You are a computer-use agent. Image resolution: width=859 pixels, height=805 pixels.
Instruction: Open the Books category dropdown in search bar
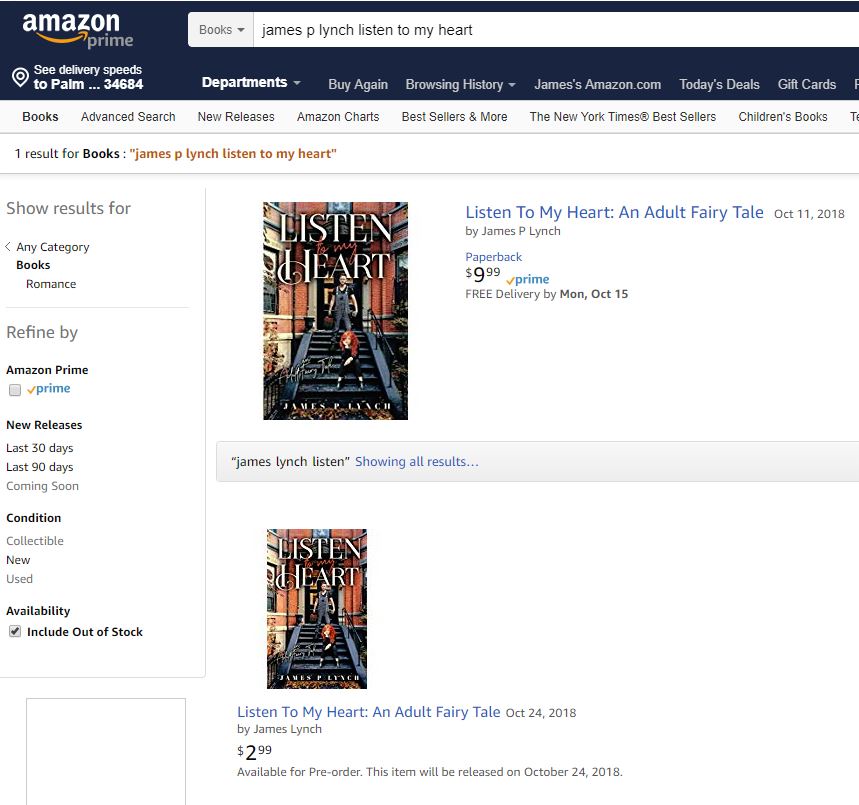coord(220,29)
